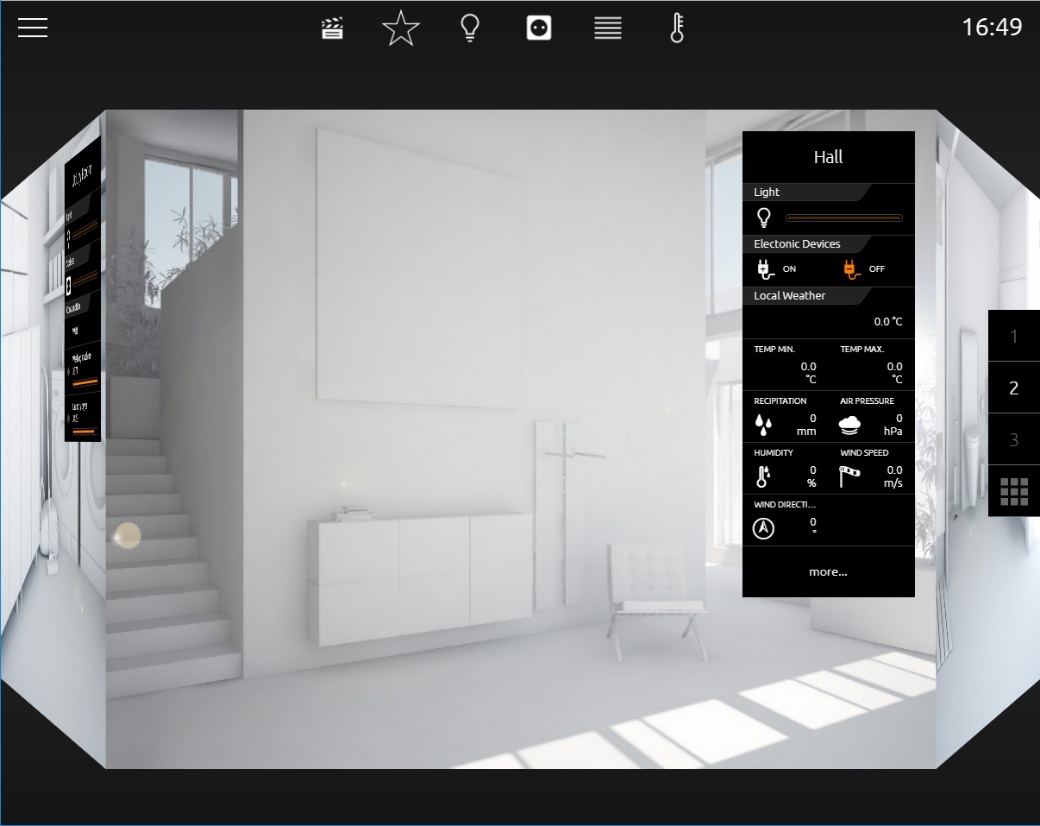This screenshot has width=1040, height=826.
Task: Switch to floor 3
Action: point(1014,440)
